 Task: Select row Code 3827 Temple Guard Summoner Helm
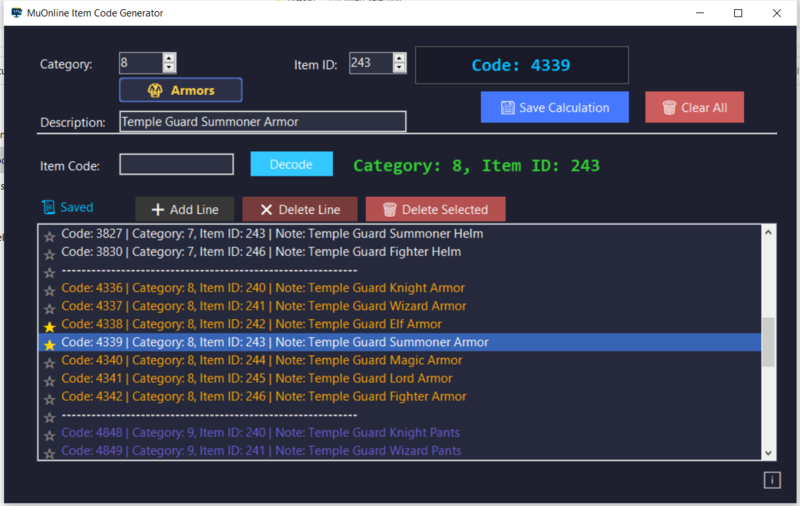(x=400, y=234)
